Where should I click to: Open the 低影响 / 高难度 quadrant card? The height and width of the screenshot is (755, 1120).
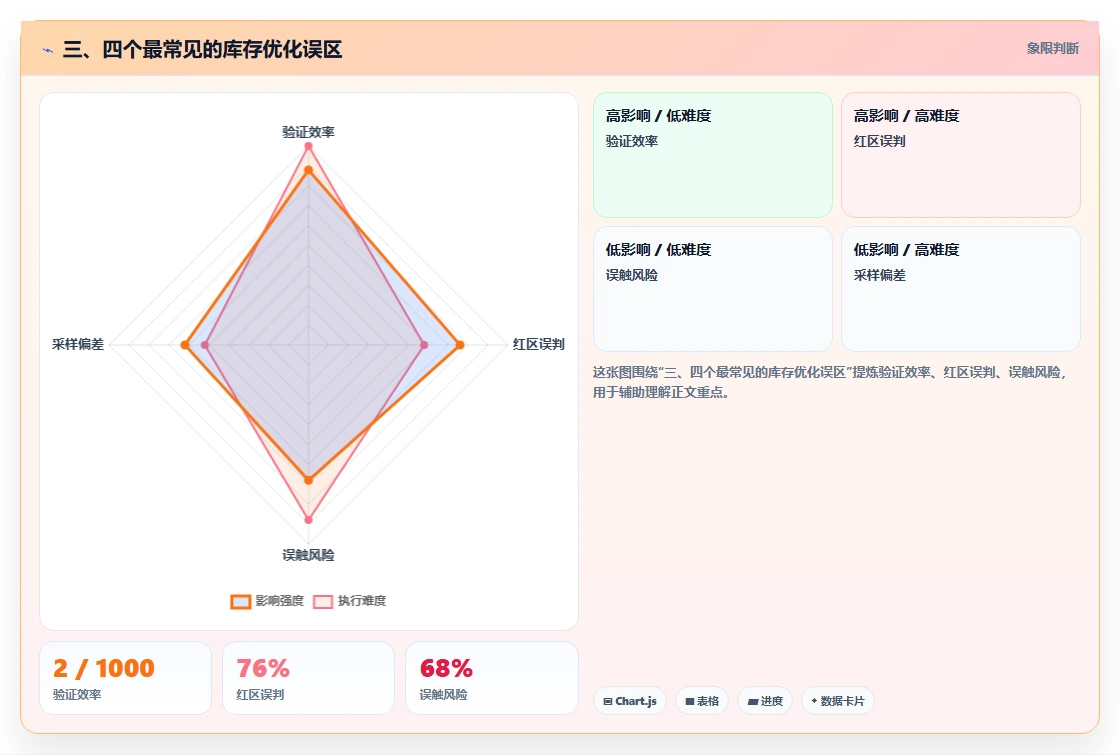(961, 289)
